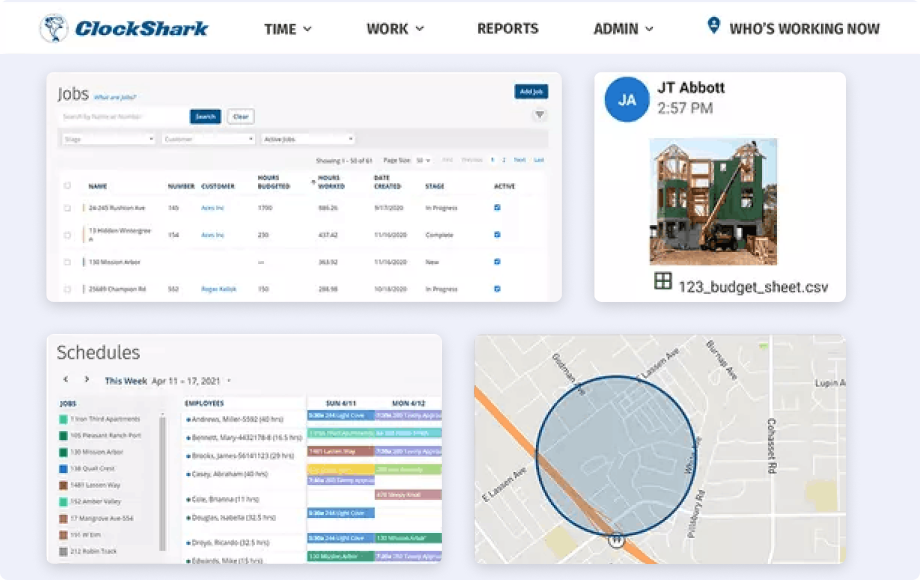Open the REPORTS menu

[507, 30]
